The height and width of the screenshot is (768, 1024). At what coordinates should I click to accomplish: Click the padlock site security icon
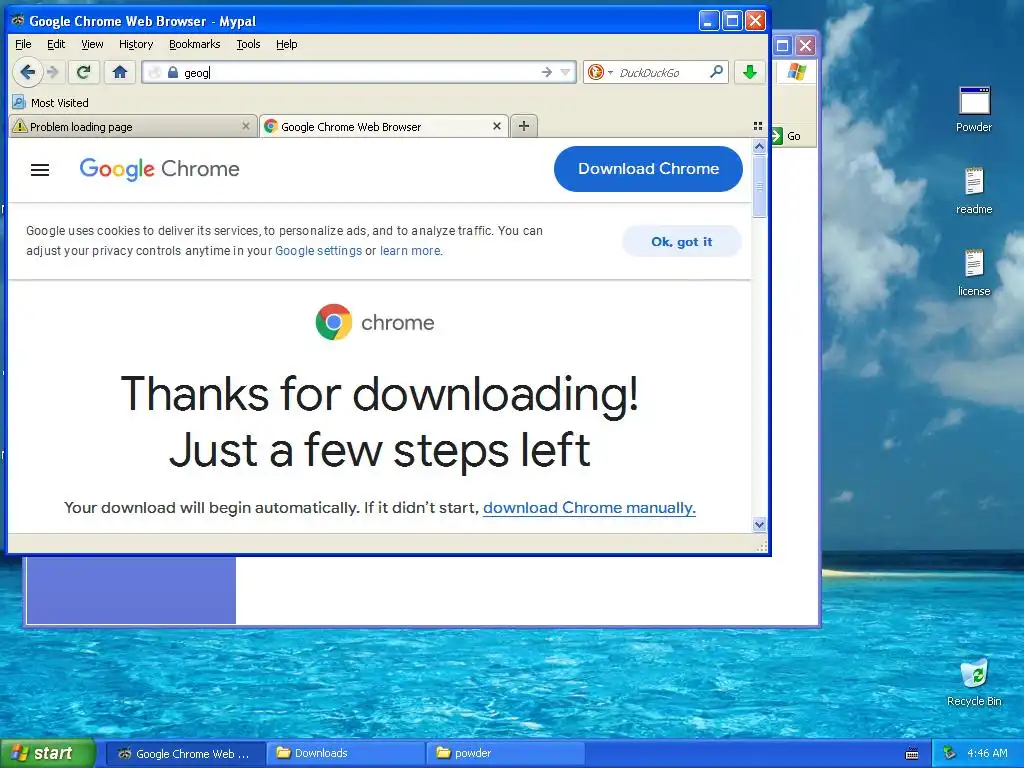(173, 72)
